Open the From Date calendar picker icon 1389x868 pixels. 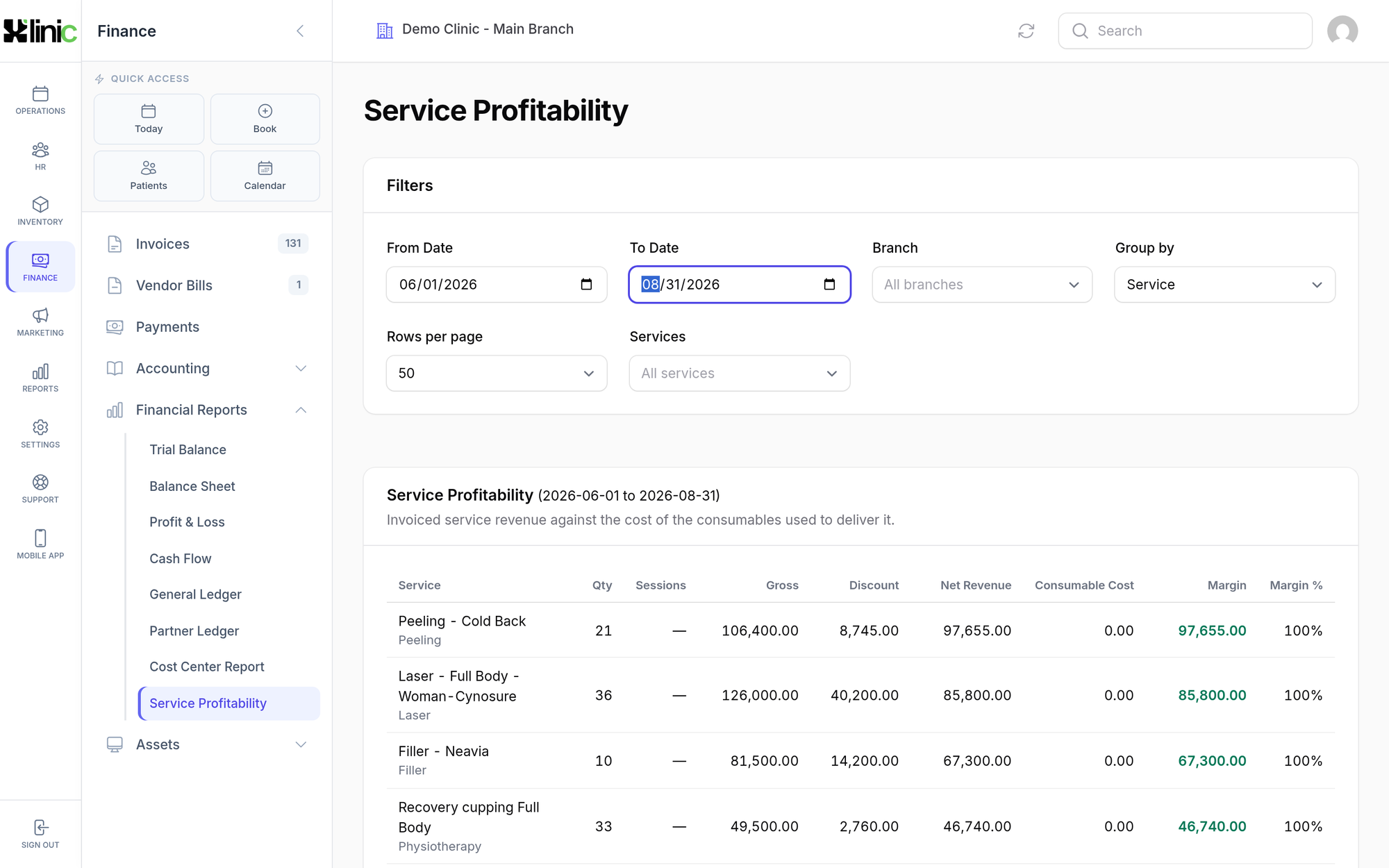pos(586,284)
